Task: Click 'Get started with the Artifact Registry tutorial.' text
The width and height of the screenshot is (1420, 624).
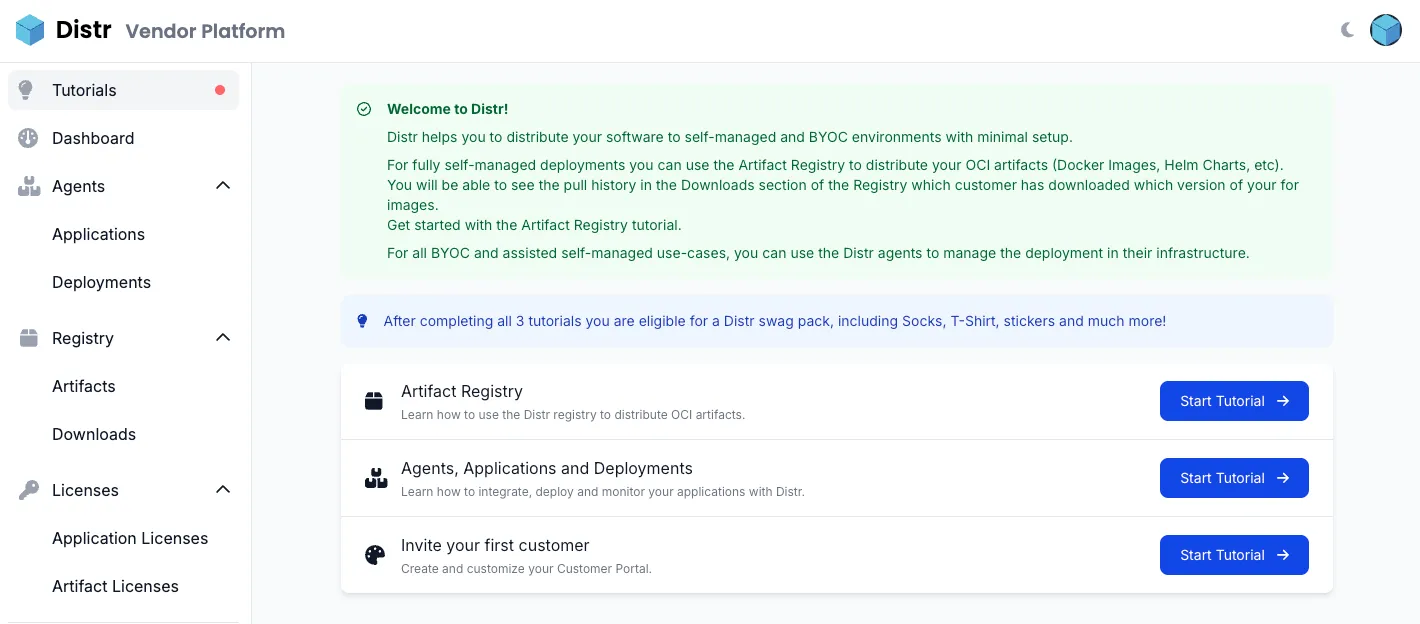Action: [x=534, y=225]
